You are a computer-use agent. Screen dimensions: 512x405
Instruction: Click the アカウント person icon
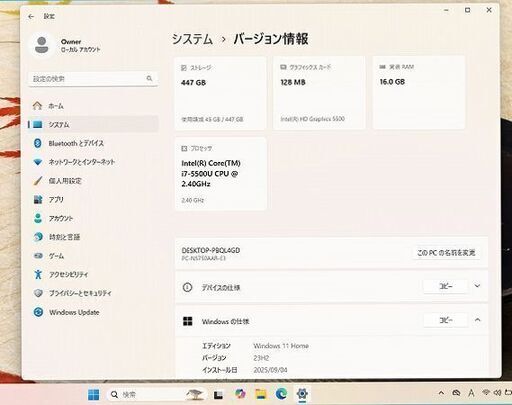click(x=38, y=218)
